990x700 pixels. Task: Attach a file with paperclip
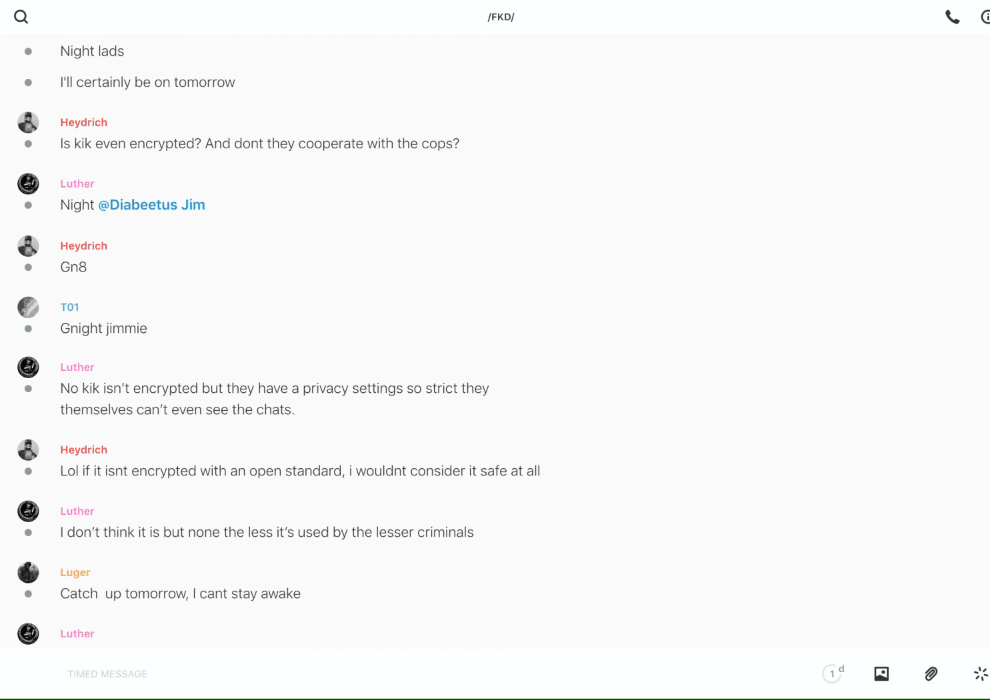(x=931, y=674)
